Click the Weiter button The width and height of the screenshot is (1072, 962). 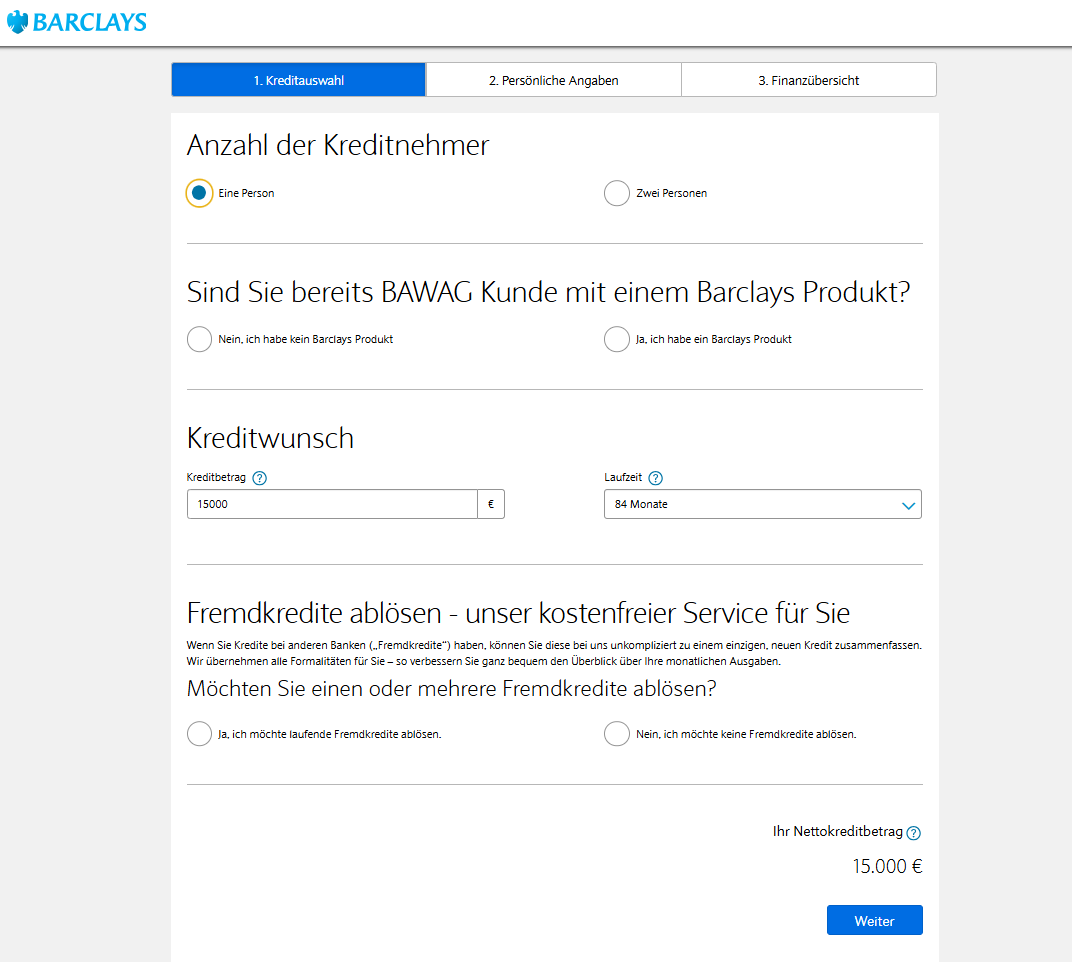pyautogui.click(x=874, y=920)
